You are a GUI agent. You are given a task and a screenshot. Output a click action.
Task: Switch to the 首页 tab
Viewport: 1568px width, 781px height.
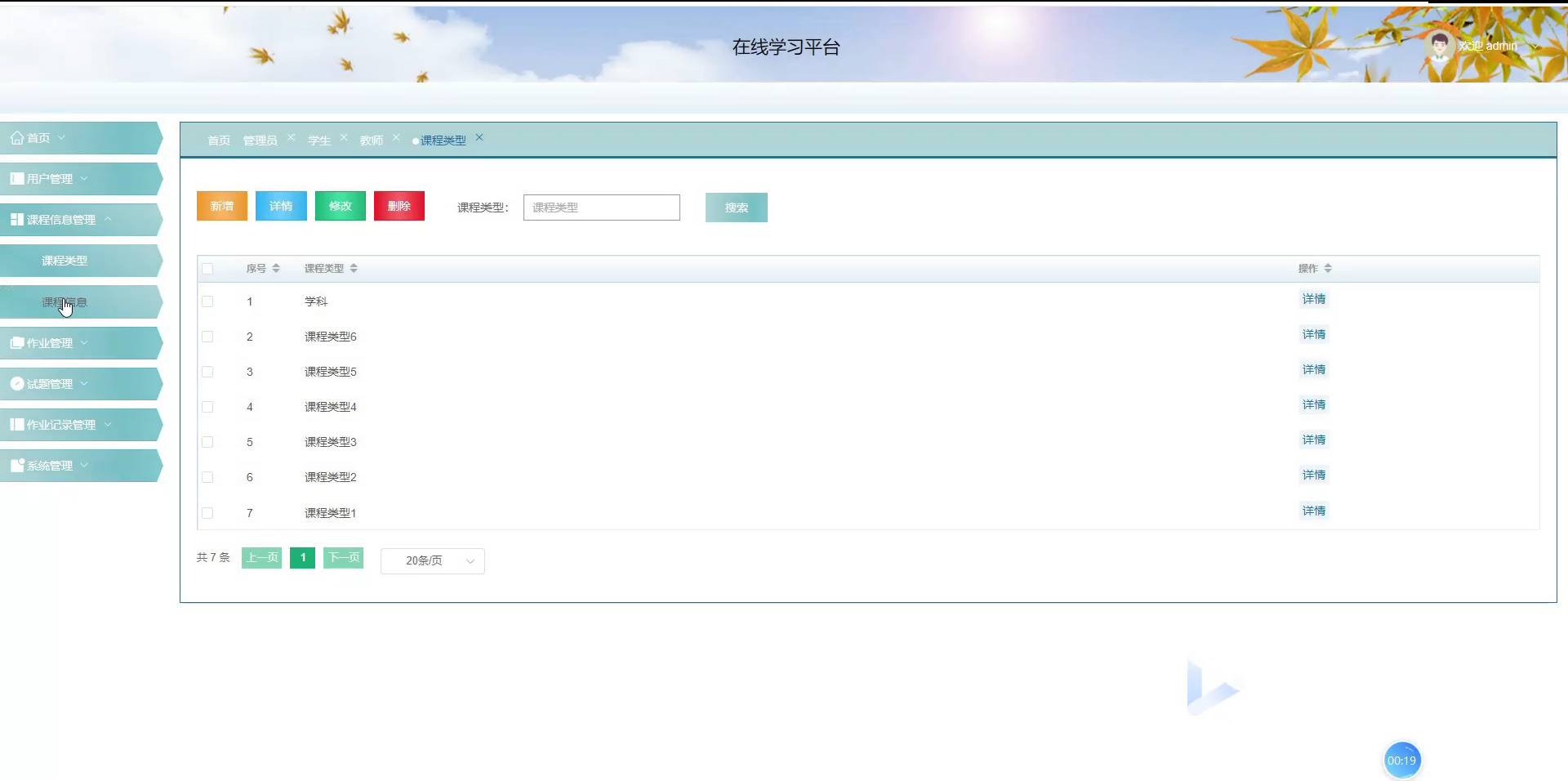pos(219,141)
